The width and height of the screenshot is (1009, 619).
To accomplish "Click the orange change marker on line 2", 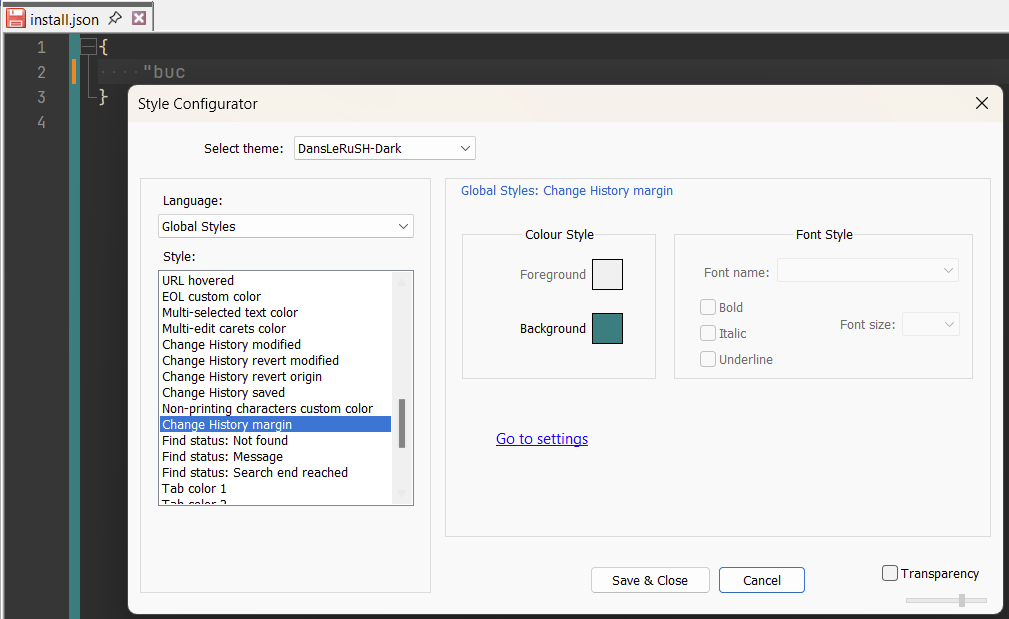I will pos(74,71).
